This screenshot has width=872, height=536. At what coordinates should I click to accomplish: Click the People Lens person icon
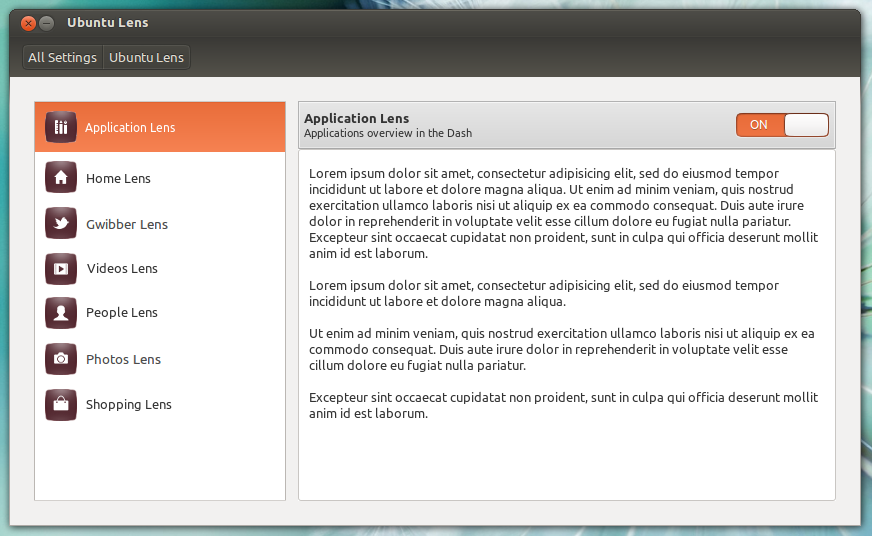[61, 313]
